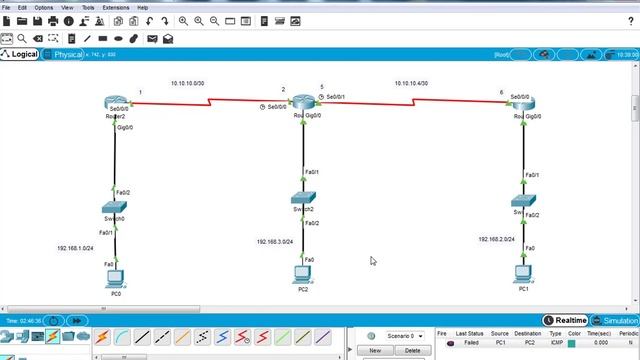
Task: Click the connection palette scrollbar thumb
Action: pos(124,357)
